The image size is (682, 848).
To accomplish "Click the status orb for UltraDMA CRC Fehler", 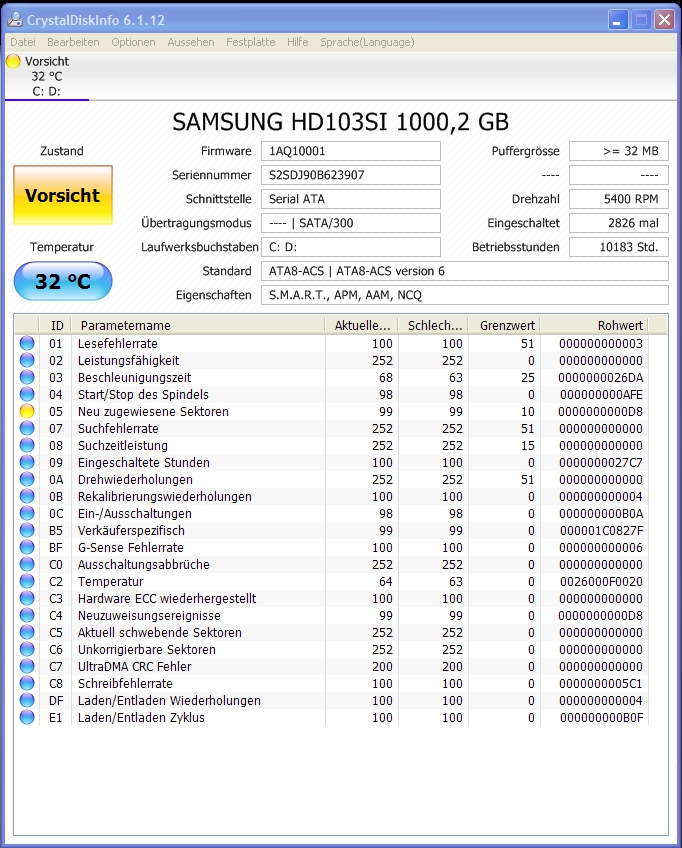I will 27,666.
